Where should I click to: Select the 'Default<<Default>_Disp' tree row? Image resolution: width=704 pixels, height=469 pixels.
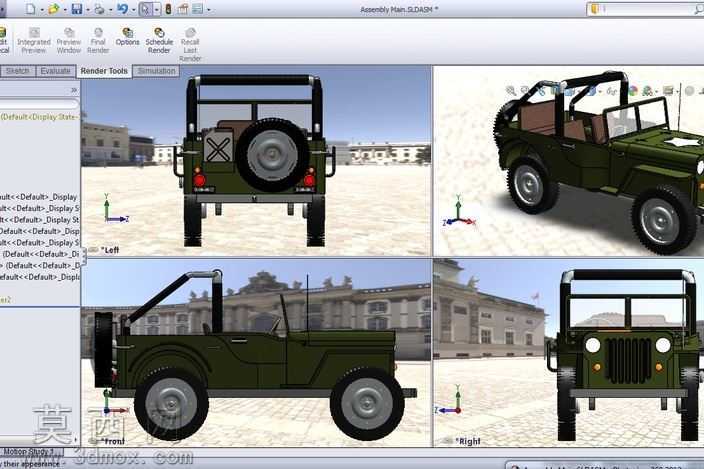(x=40, y=231)
